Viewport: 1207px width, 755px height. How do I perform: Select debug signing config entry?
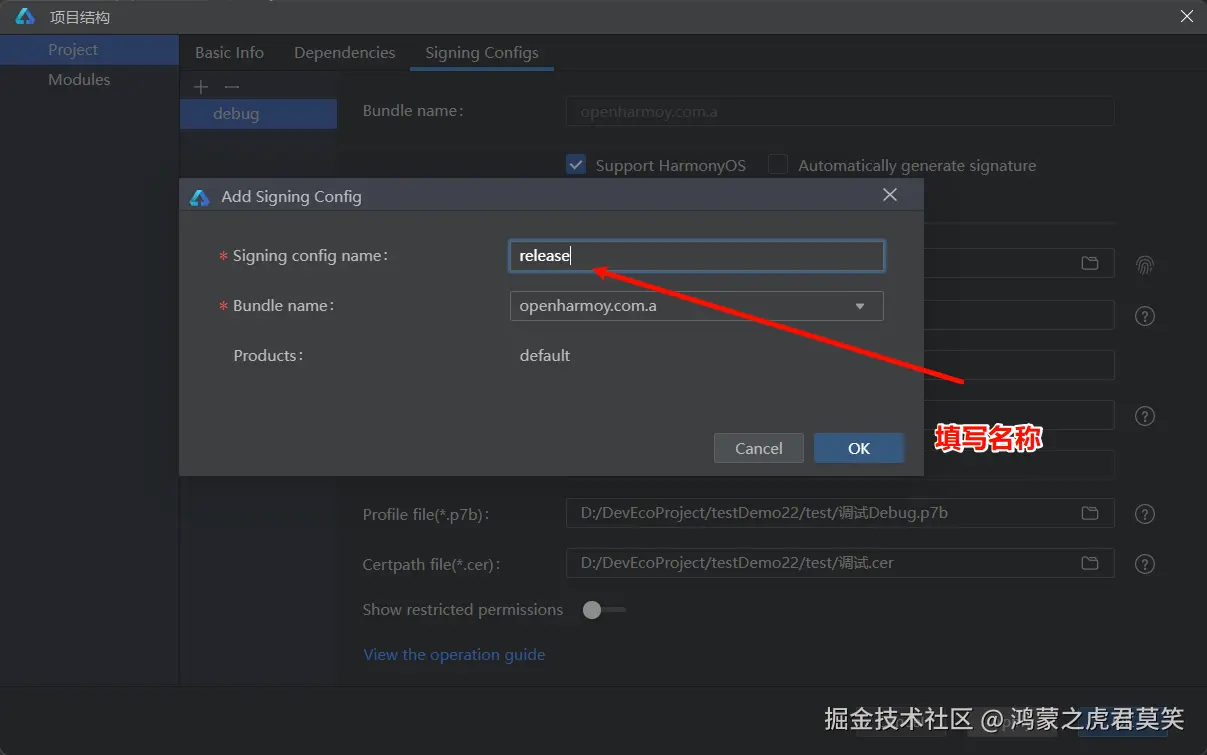click(x=258, y=114)
